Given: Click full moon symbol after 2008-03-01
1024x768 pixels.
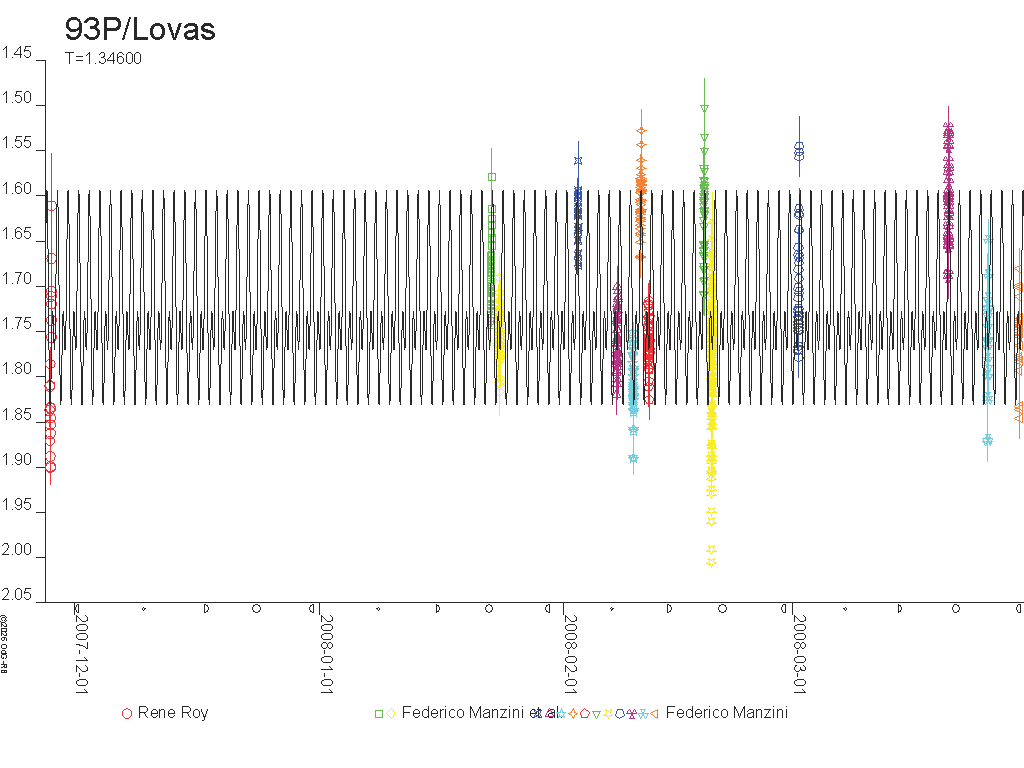Looking at the screenshot, I should [955, 609].
